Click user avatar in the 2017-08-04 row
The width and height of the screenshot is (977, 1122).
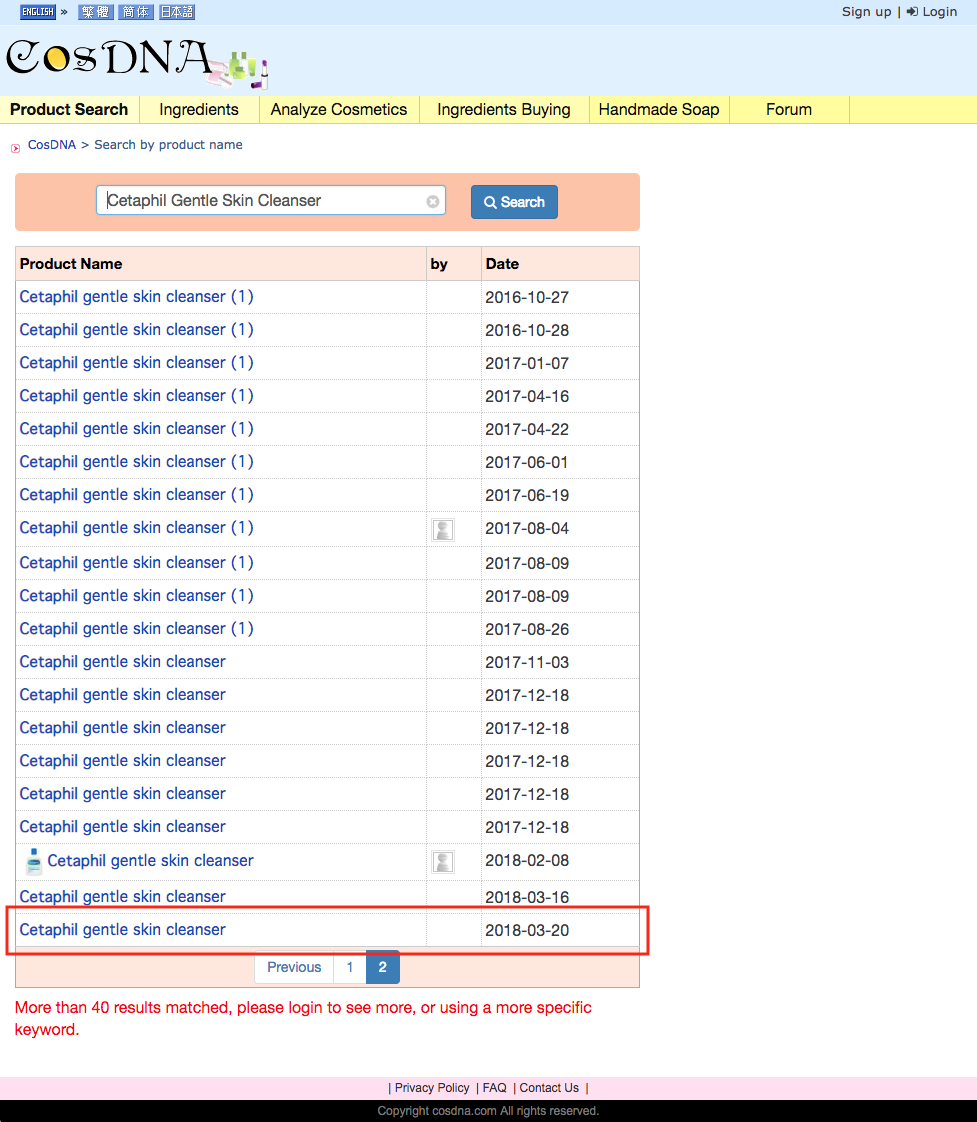[443, 530]
